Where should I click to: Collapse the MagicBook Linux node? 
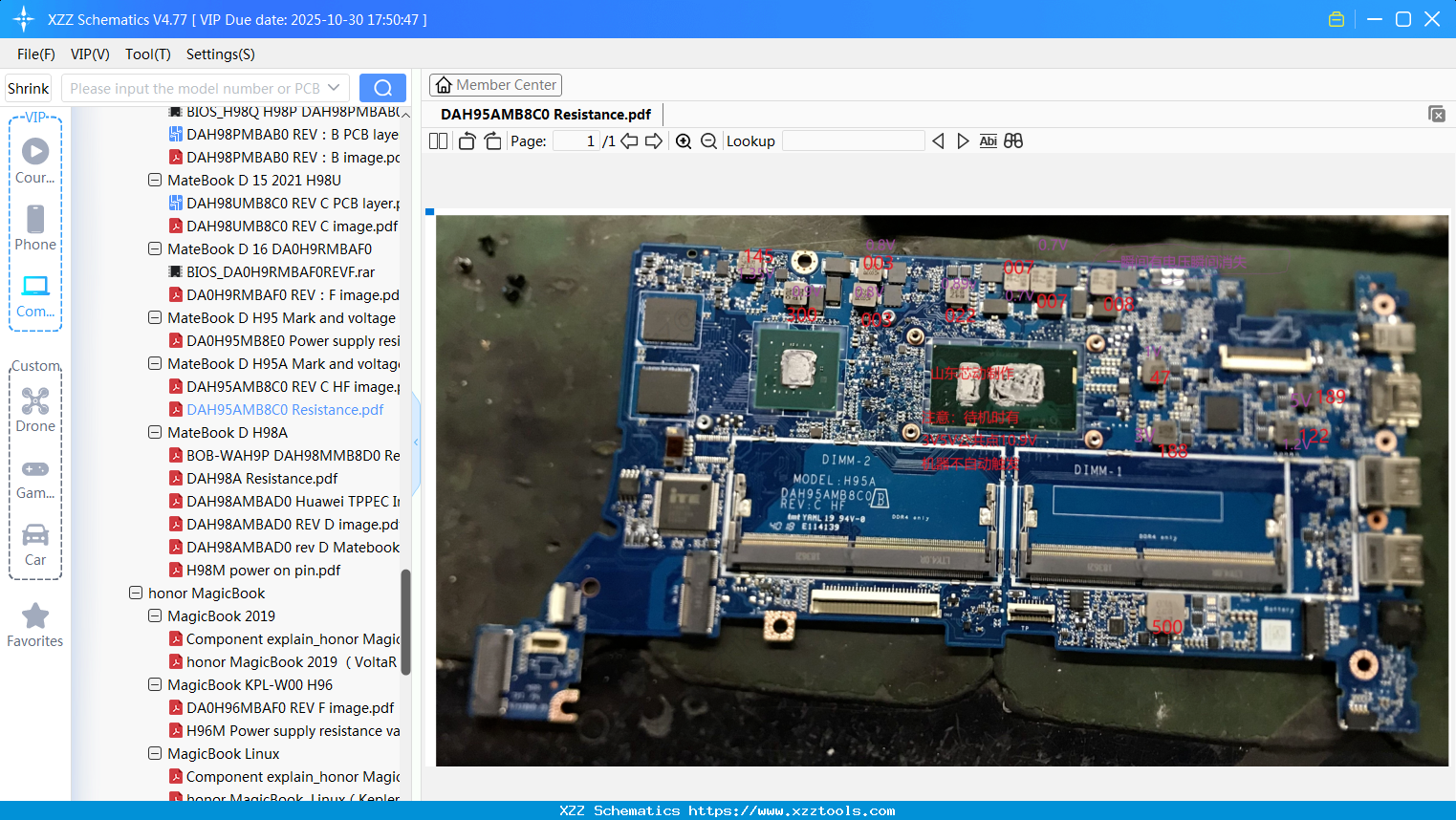click(x=155, y=754)
